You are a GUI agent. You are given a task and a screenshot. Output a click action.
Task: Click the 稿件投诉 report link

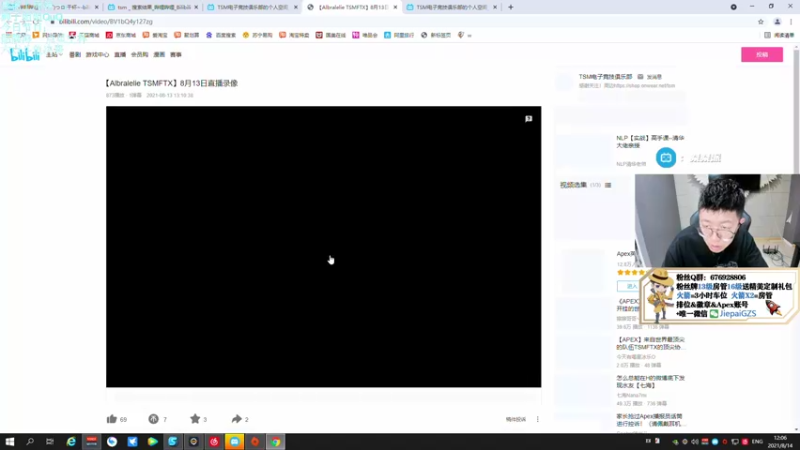coord(515,419)
